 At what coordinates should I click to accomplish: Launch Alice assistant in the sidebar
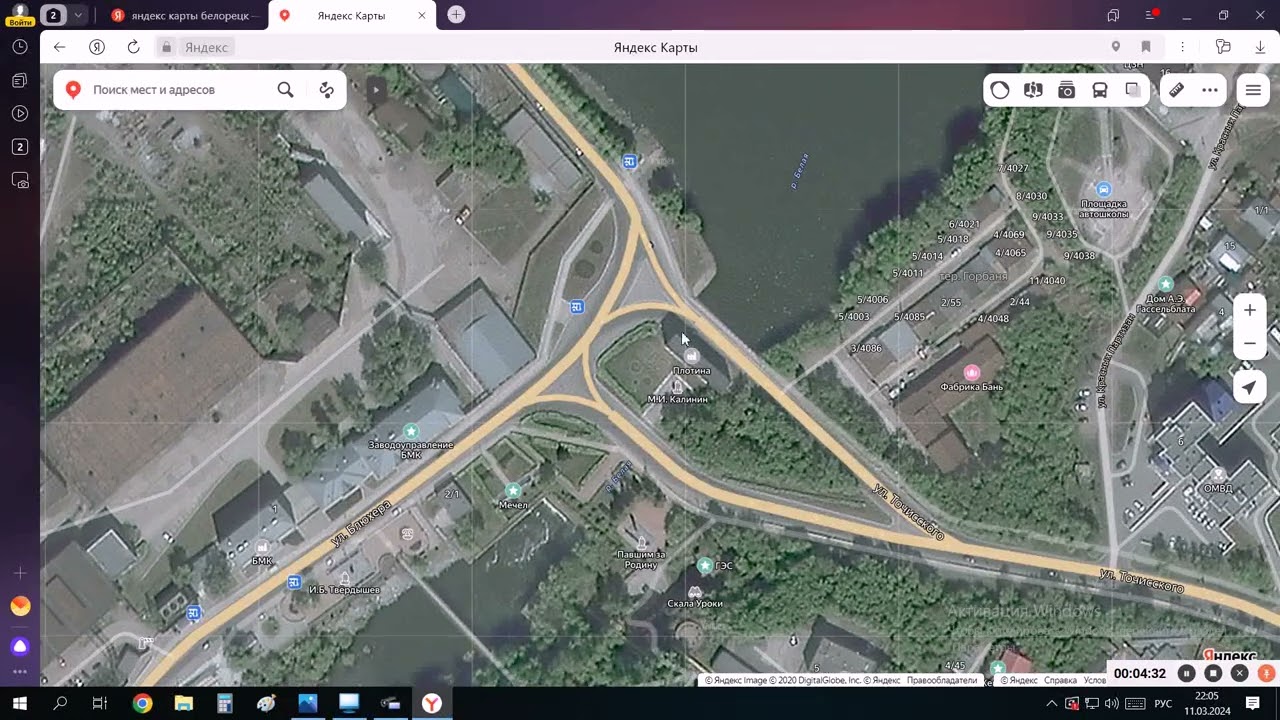point(20,646)
